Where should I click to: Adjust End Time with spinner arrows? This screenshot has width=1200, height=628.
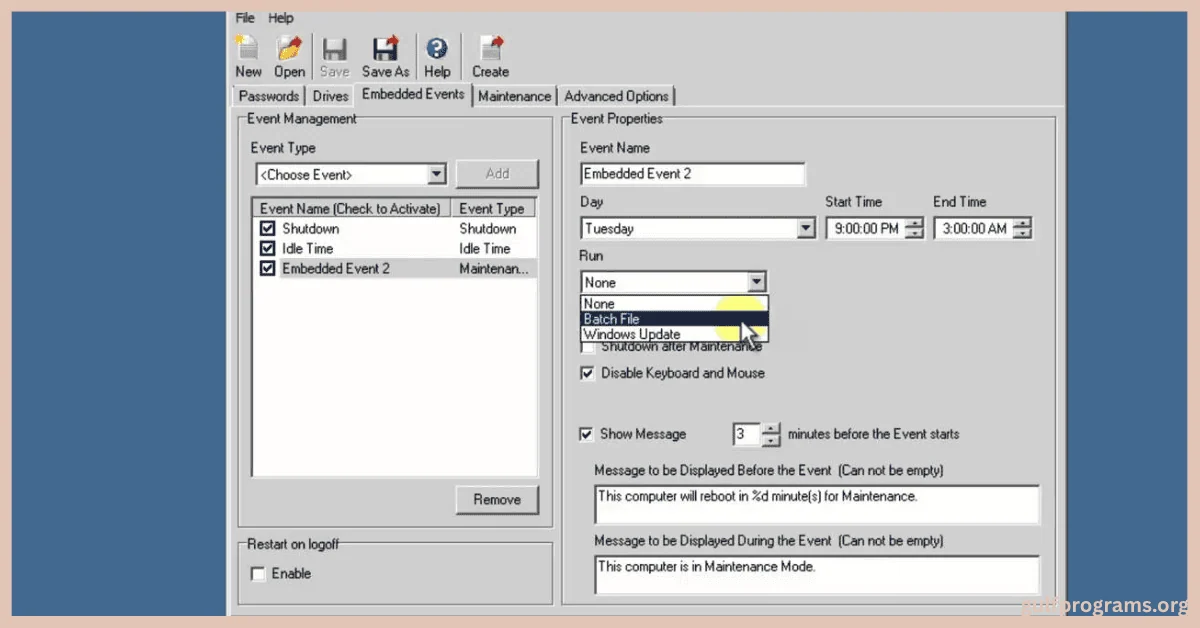coord(1021,223)
